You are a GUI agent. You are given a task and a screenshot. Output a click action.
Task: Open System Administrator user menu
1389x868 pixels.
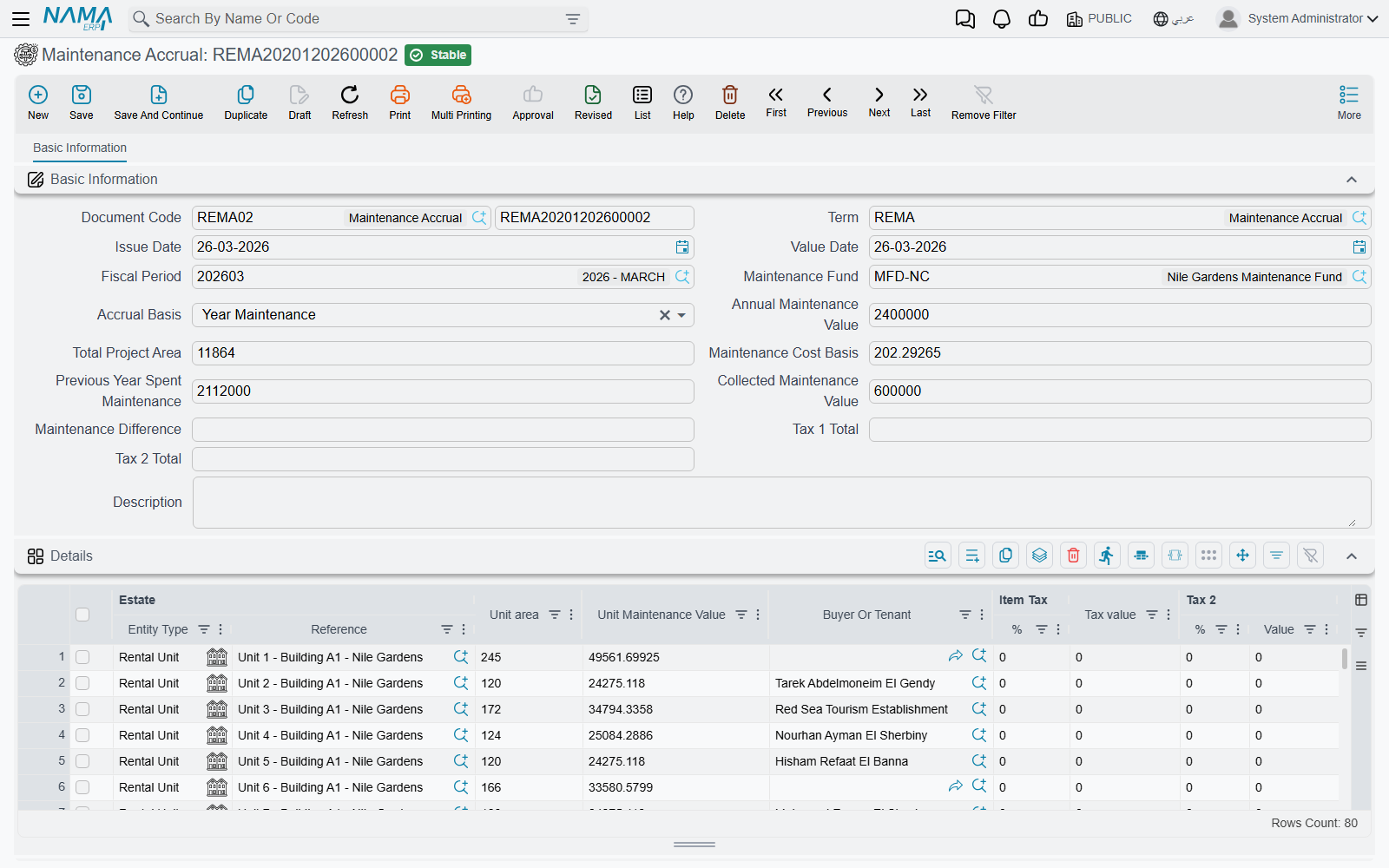point(1297,18)
